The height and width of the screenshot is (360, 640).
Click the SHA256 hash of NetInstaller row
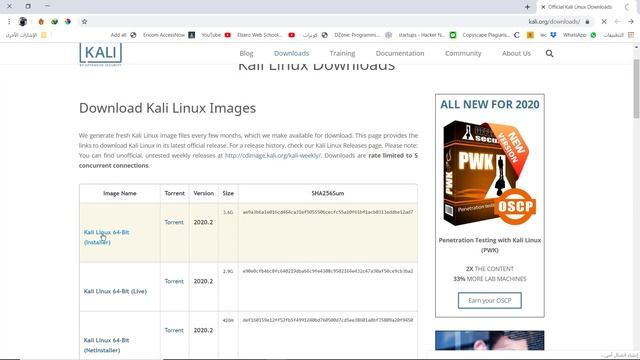328,320
